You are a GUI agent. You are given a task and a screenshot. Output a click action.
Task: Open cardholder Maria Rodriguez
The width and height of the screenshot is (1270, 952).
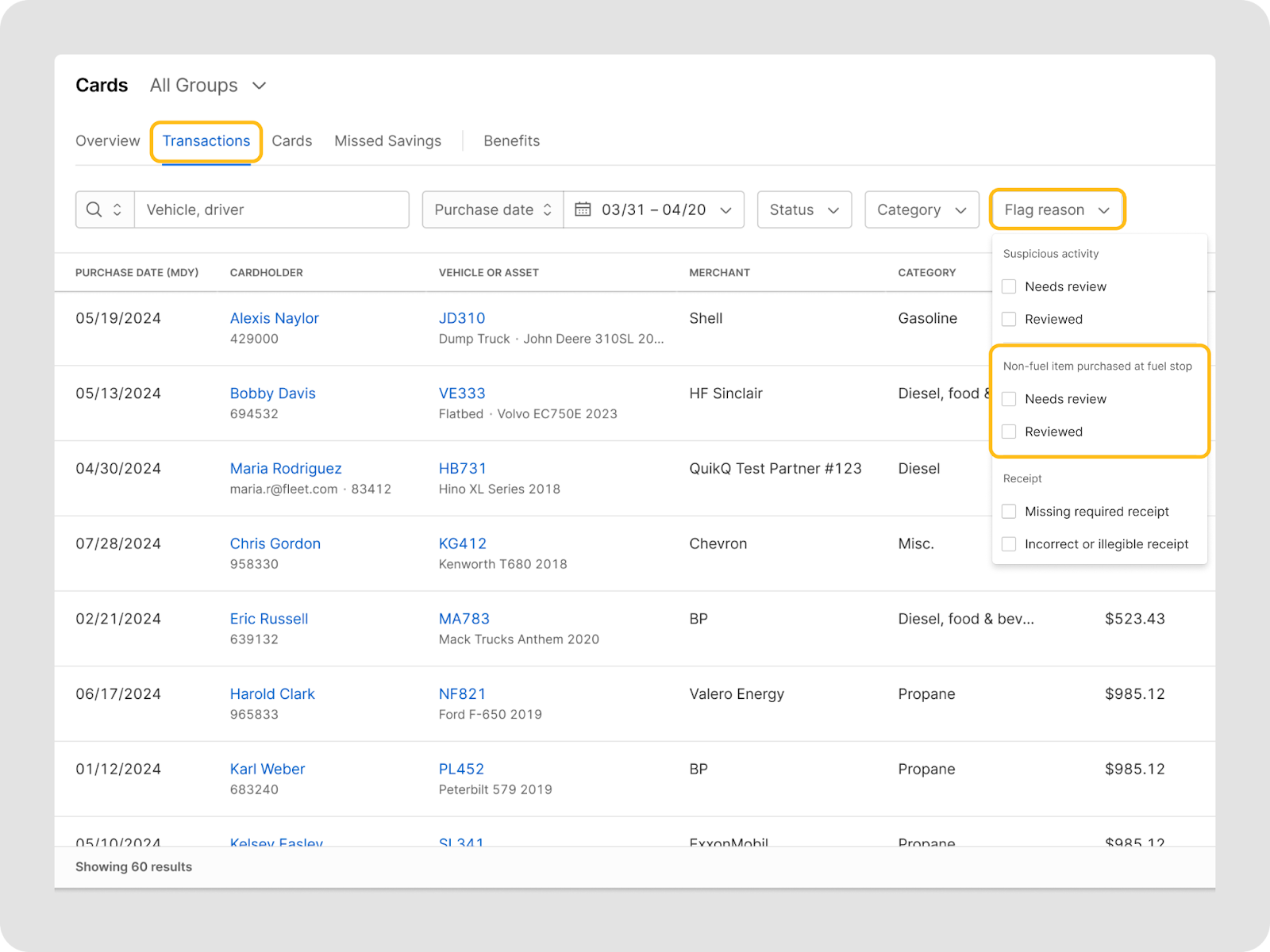coord(285,469)
